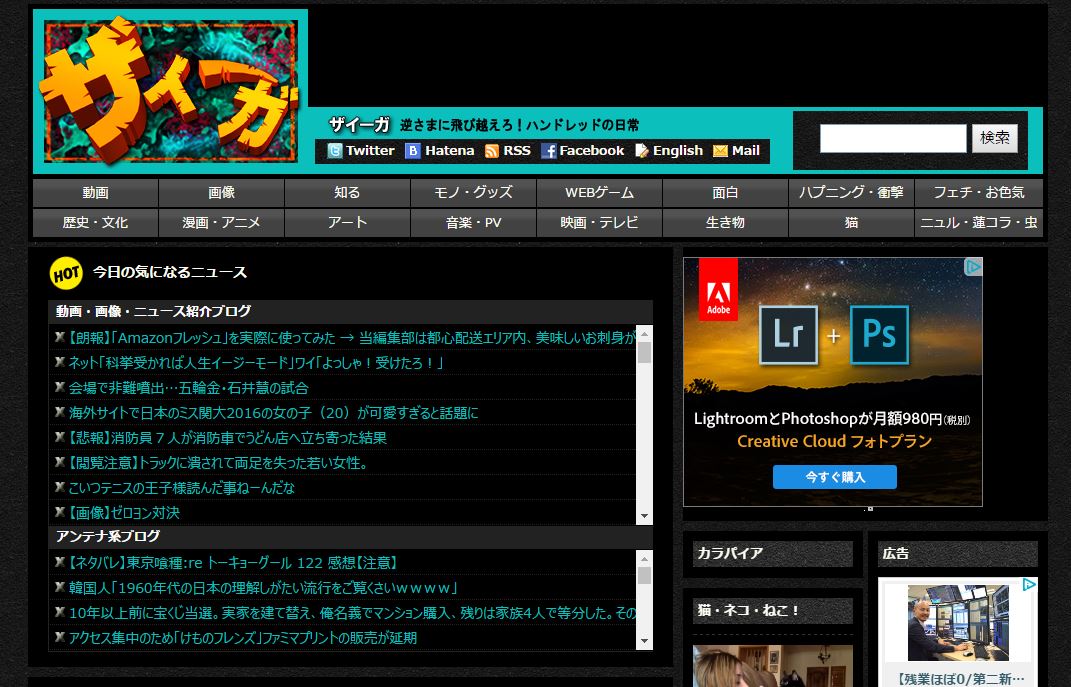Click the search text input field
The image size is (1071, 687).
892,138
